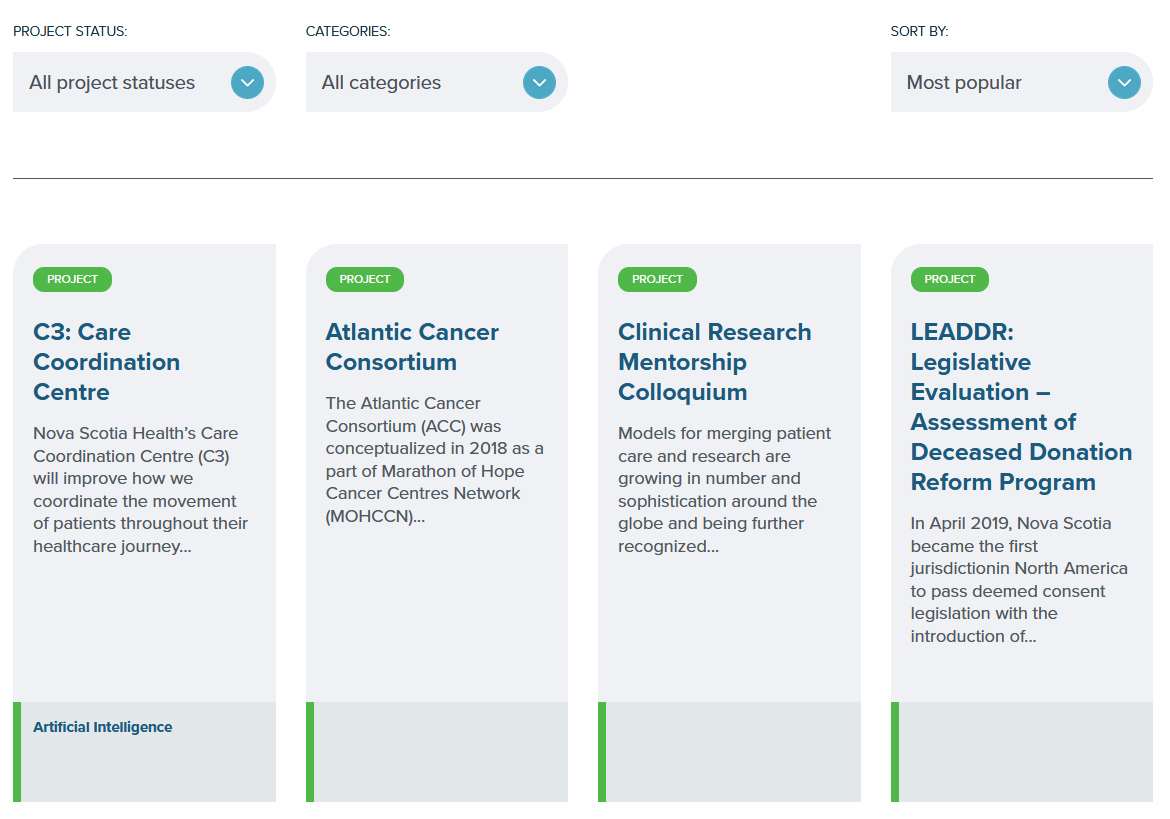This screenshot has height=819, width=1170.
Task: Click the CATEGORIES: label
Action: point(348,31)
